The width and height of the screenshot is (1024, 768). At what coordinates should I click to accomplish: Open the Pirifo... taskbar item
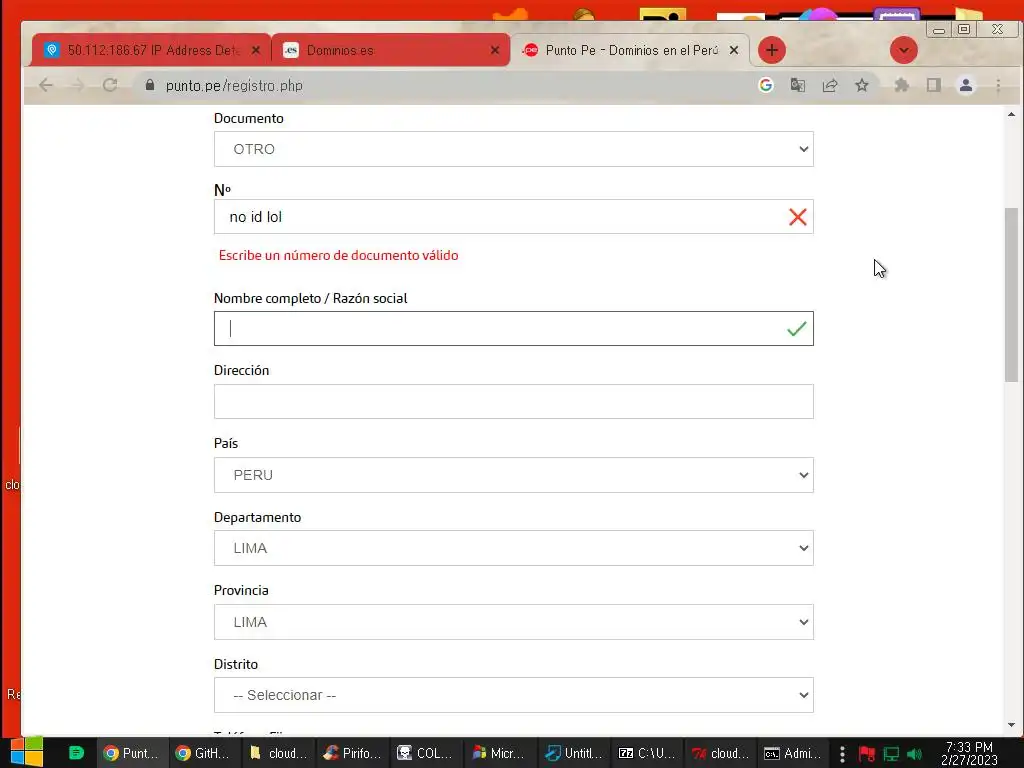point(352,753)
